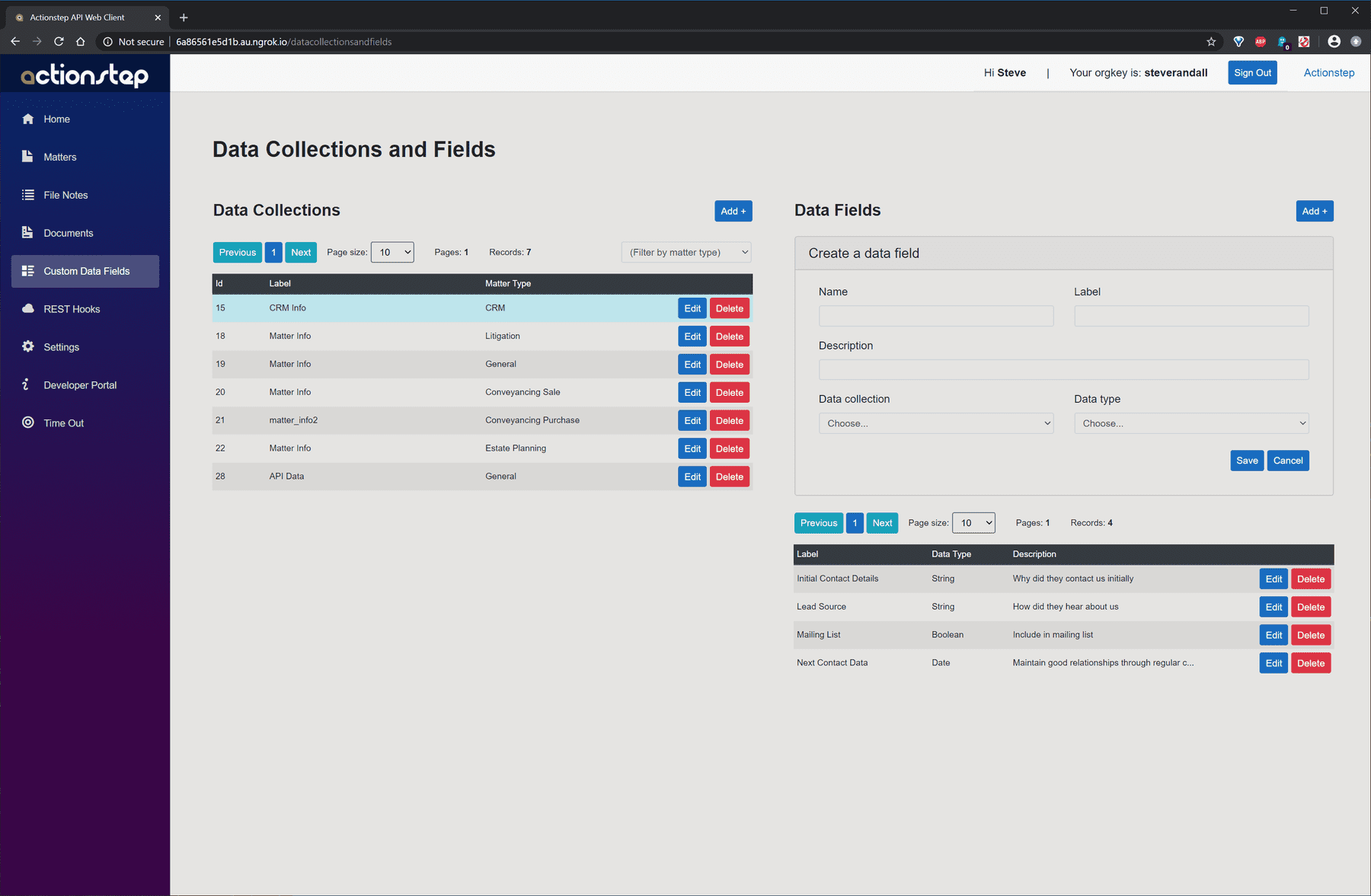
Task: Open File Notes from the sidebar
Action: (x=64, y=195)
